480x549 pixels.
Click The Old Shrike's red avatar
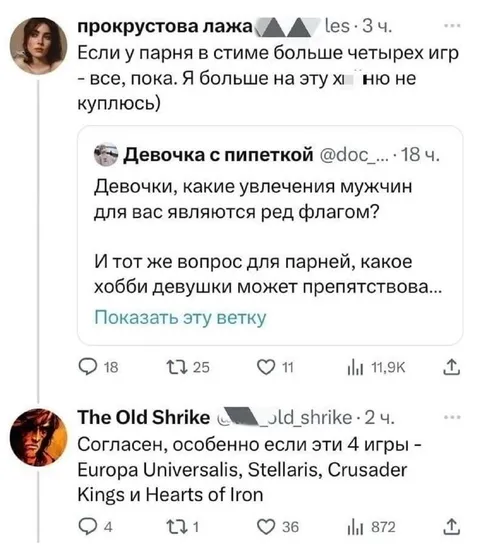tap(39, 437)
